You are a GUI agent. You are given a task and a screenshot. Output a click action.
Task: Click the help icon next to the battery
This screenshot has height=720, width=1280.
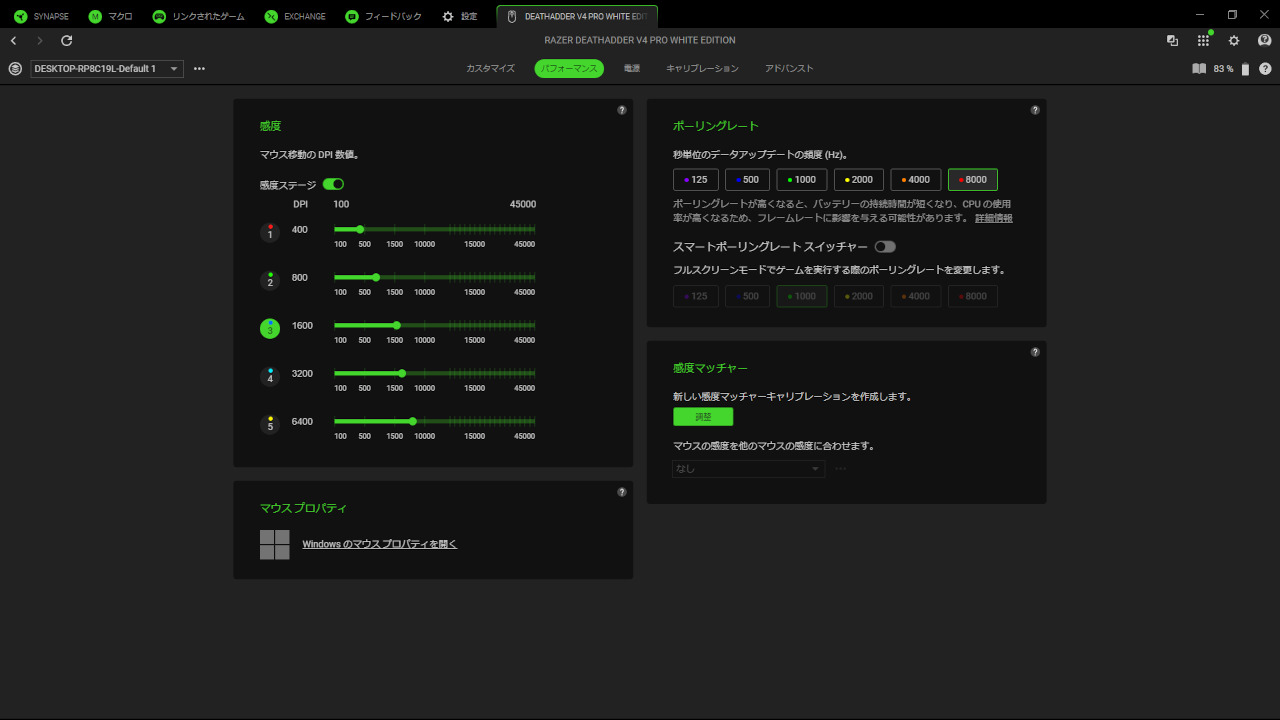click(x=1265, y=69)
